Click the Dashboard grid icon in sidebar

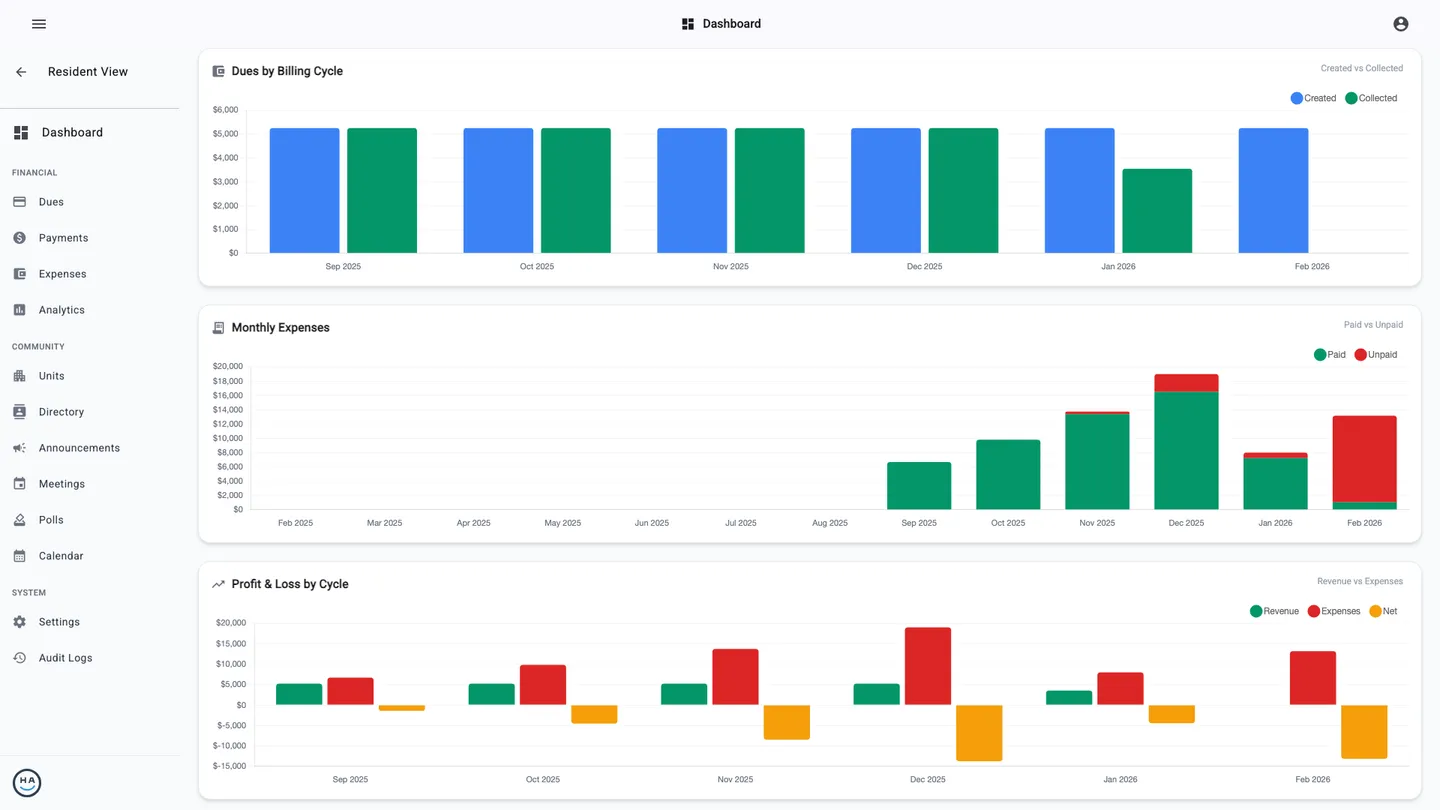click(21, 132)
